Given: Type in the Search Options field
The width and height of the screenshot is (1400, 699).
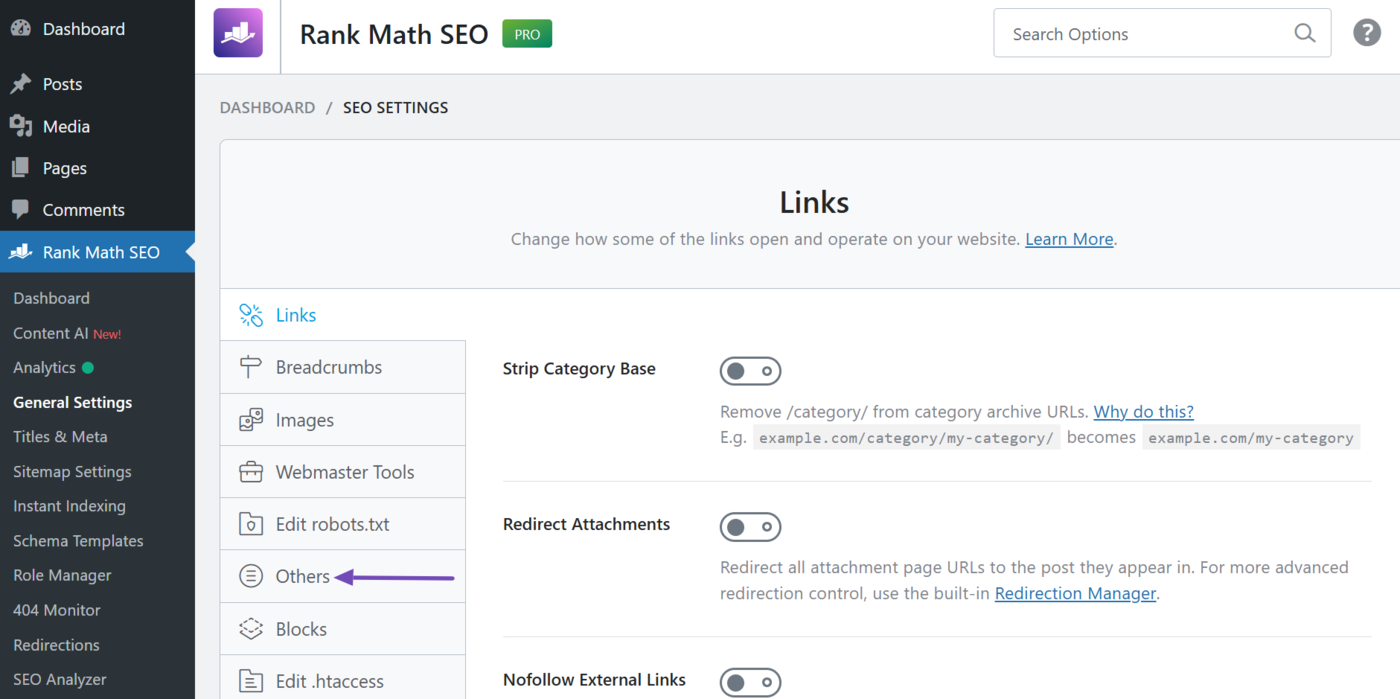Looking at the screenshot, I should 1145,34.
